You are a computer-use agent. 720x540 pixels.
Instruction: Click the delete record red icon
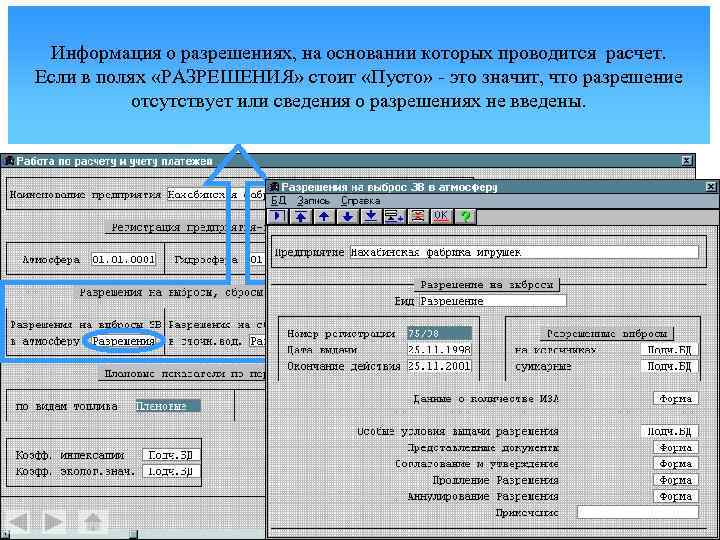pyautogui.click(x=417, y=216)
